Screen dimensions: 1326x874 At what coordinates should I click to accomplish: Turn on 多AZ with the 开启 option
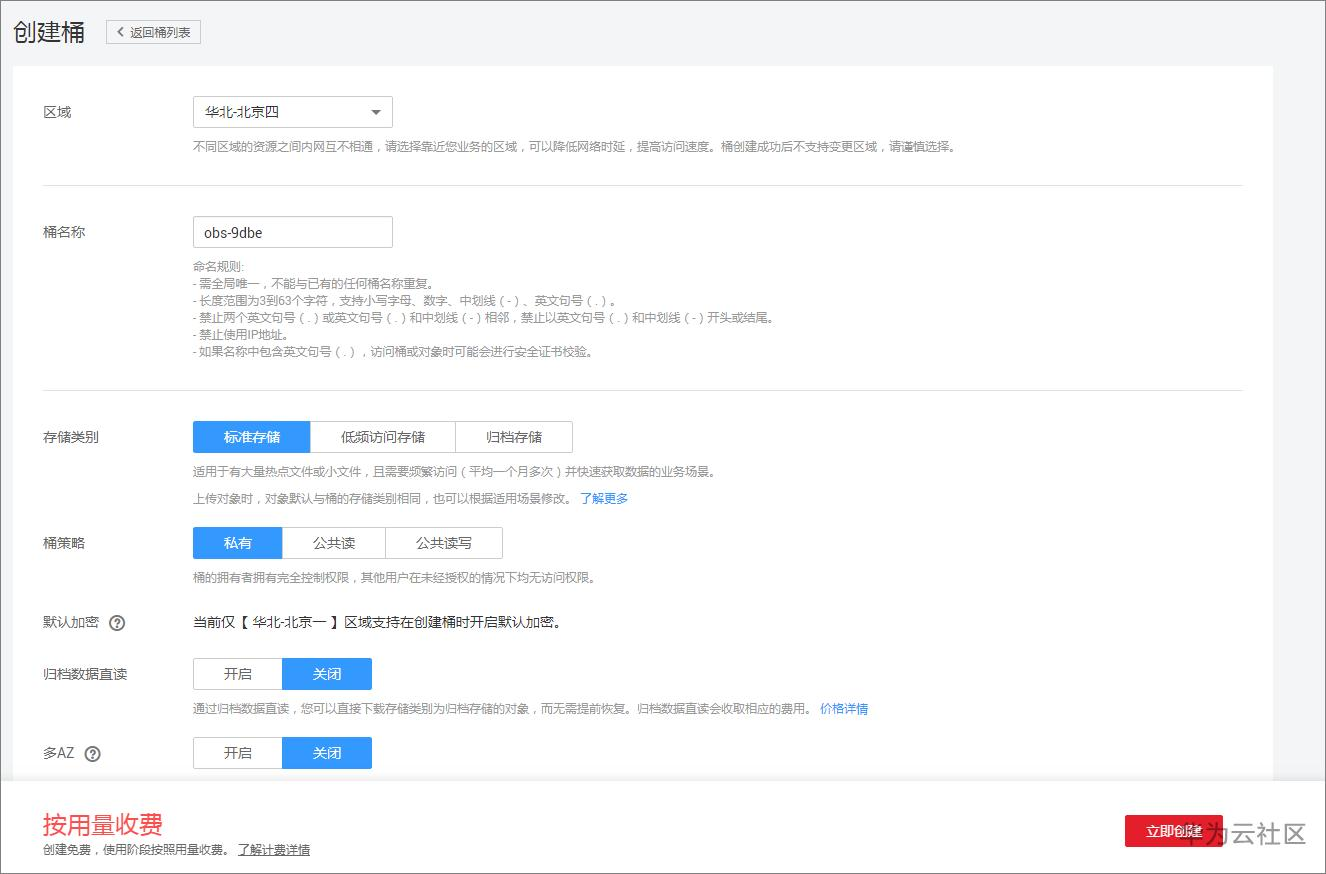tap(237, 753)
